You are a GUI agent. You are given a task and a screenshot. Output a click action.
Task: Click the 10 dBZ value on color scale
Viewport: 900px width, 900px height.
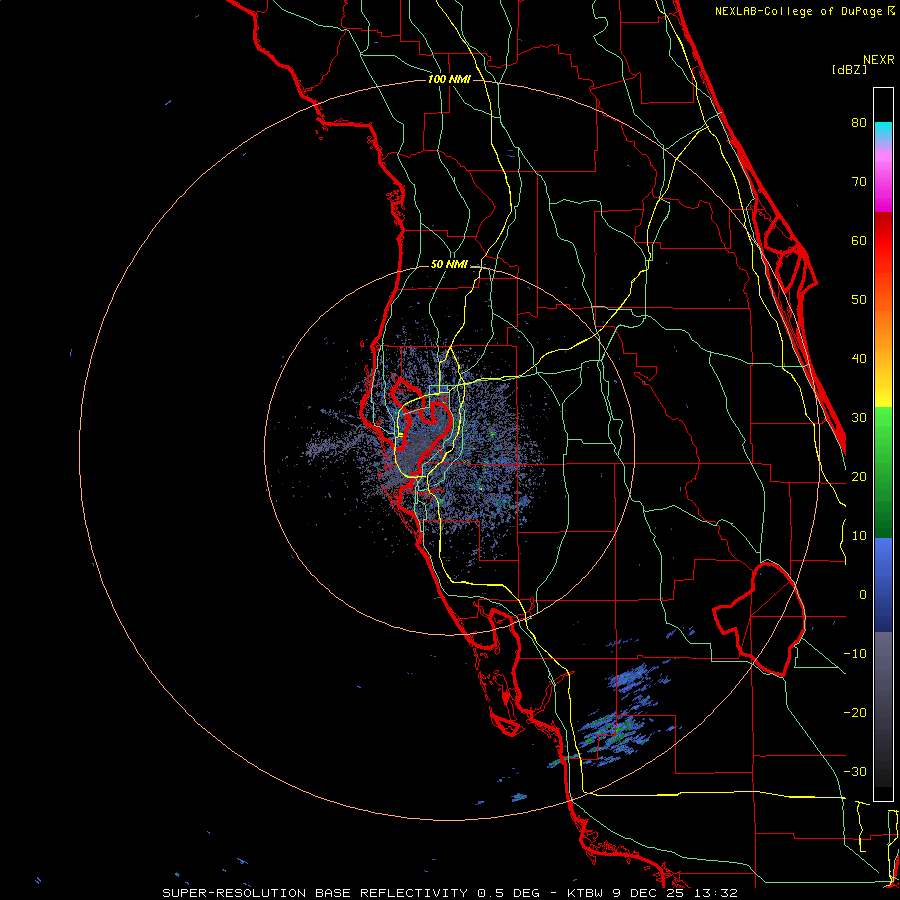859,536
